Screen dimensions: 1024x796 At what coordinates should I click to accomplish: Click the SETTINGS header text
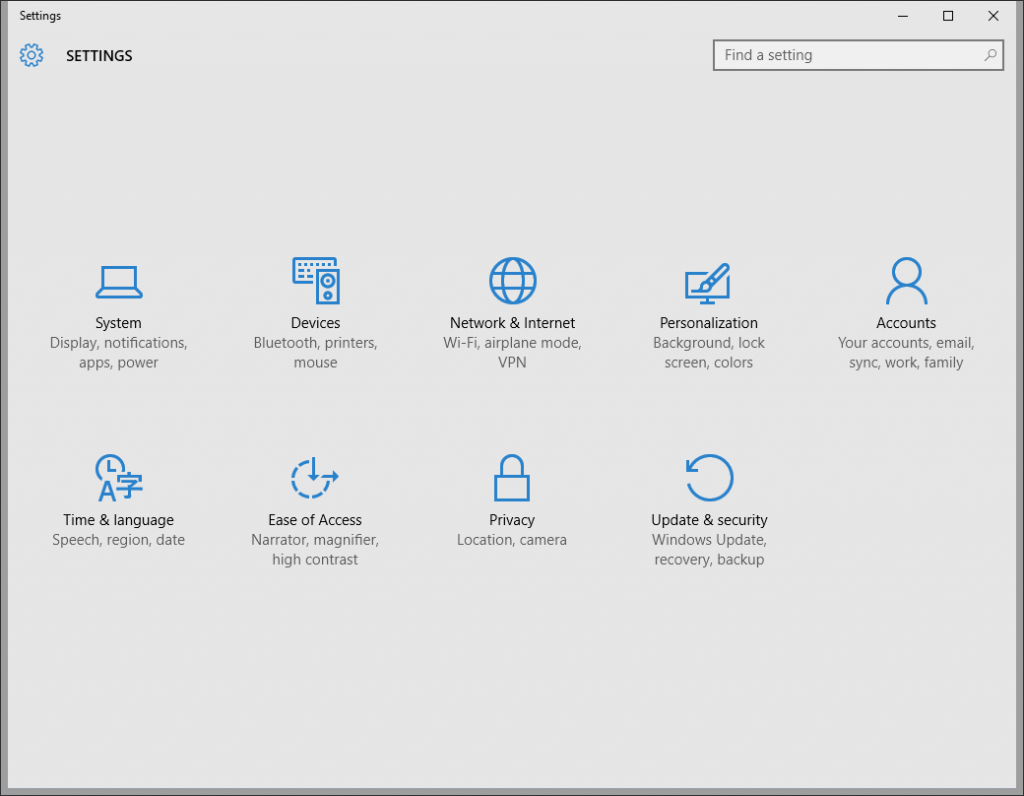[98, 55]
